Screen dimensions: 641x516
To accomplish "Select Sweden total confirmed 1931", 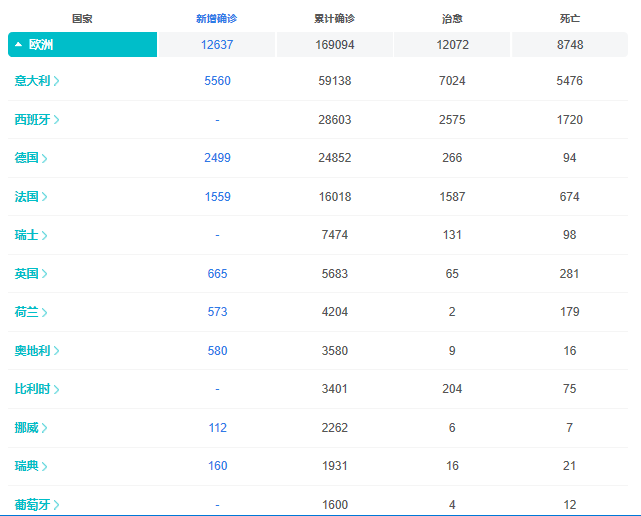I will (x=335, y=466).
